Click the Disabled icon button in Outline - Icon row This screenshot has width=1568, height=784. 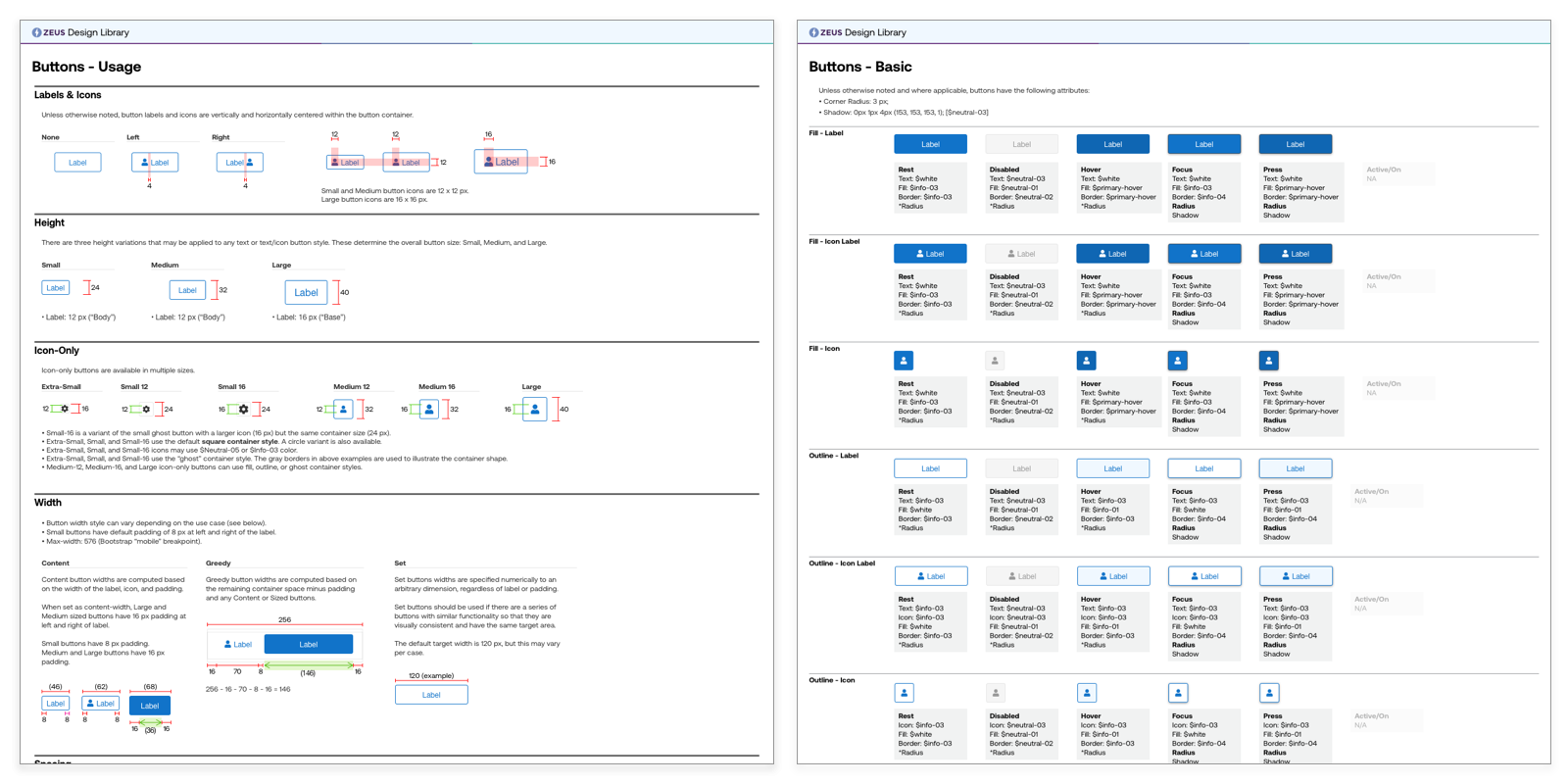coord(996,693)
